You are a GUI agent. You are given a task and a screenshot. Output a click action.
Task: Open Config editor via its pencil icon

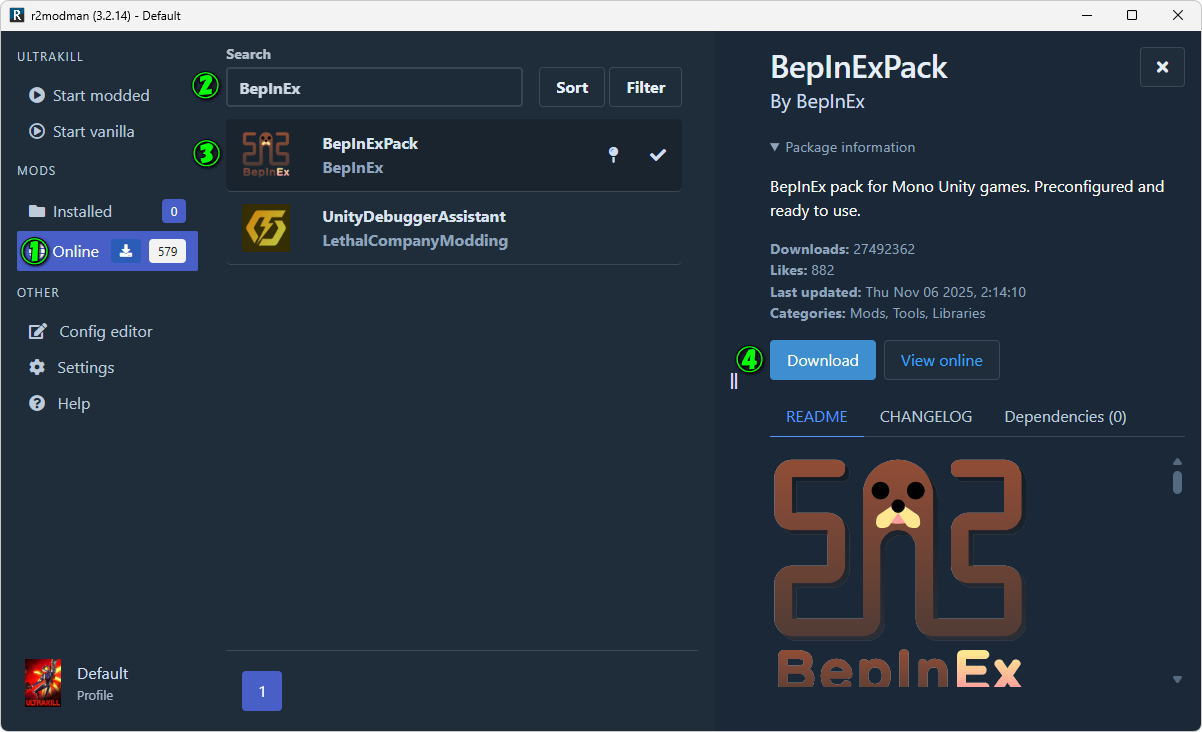pyautogui.click(x=38, y=331)
